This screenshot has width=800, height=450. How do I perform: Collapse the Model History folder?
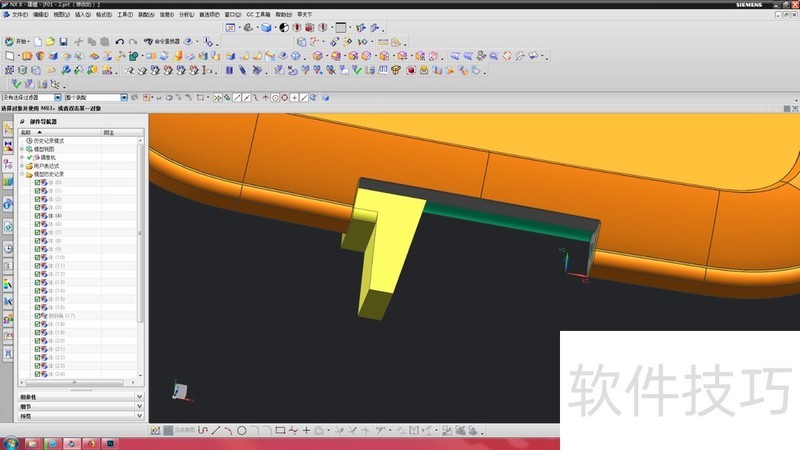(23, 174)
